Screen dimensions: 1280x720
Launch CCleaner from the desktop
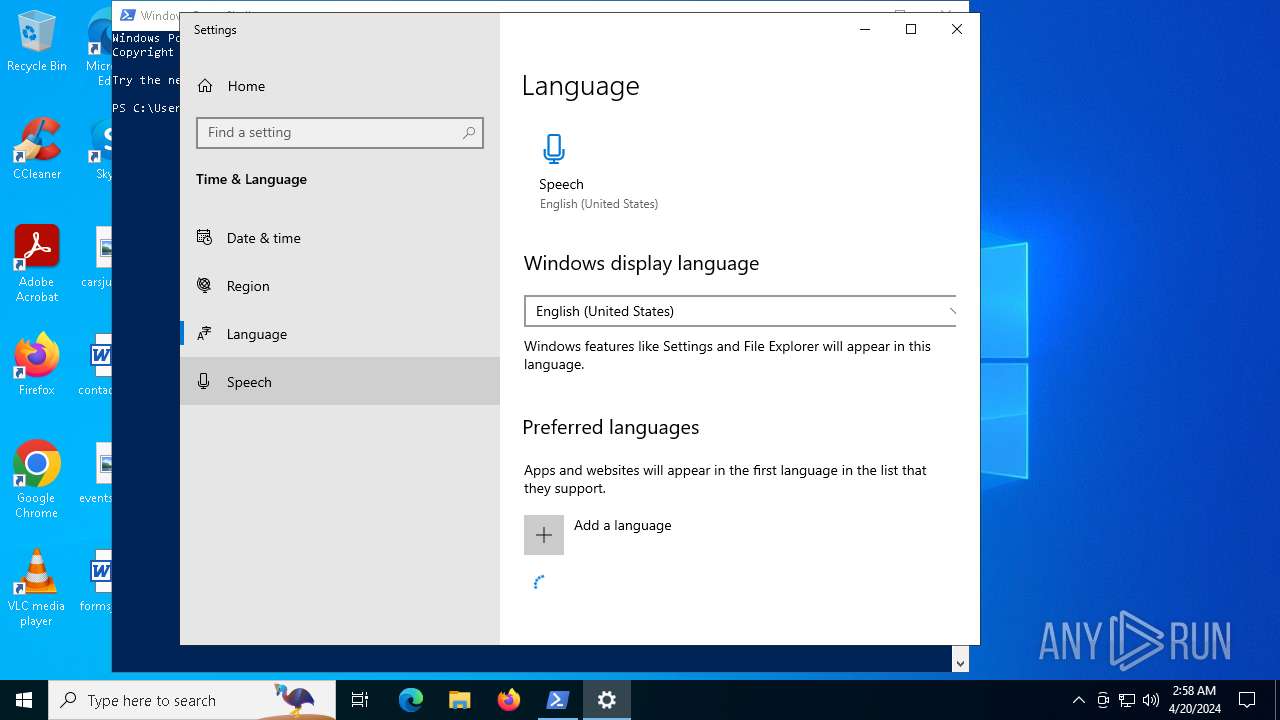(37, 149)
